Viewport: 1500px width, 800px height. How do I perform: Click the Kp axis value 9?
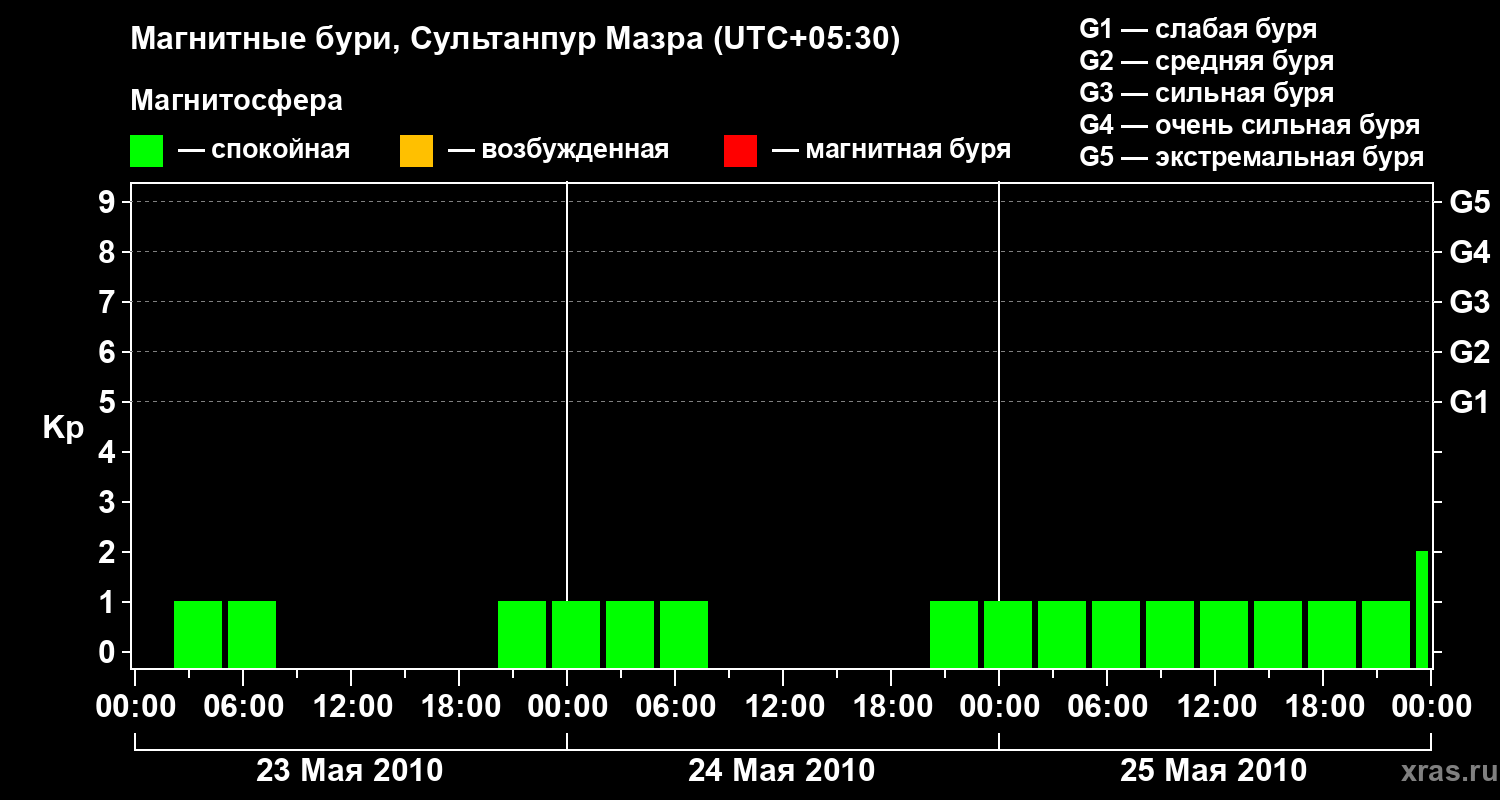tap(109, 202)
